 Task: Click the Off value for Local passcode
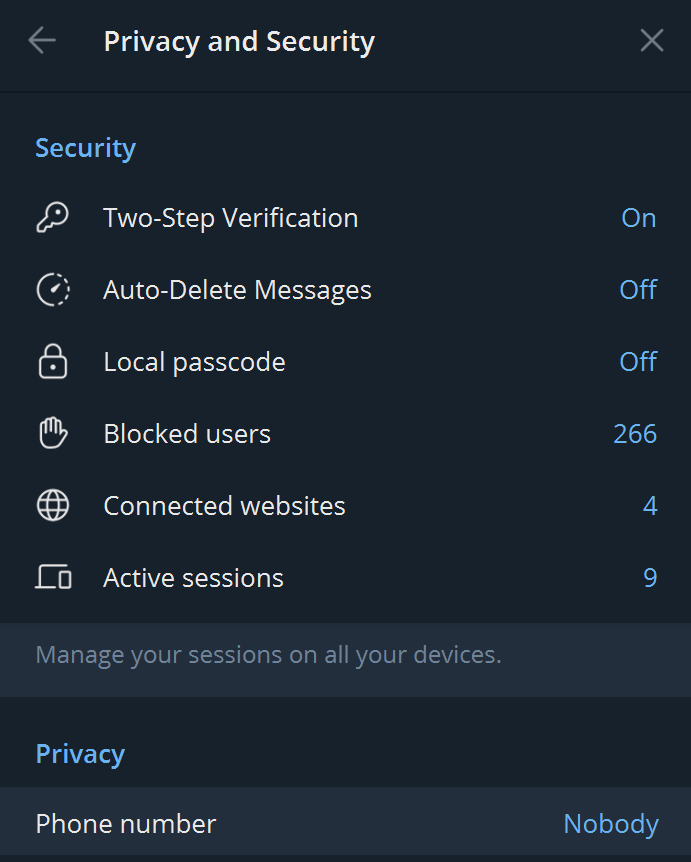638,360
